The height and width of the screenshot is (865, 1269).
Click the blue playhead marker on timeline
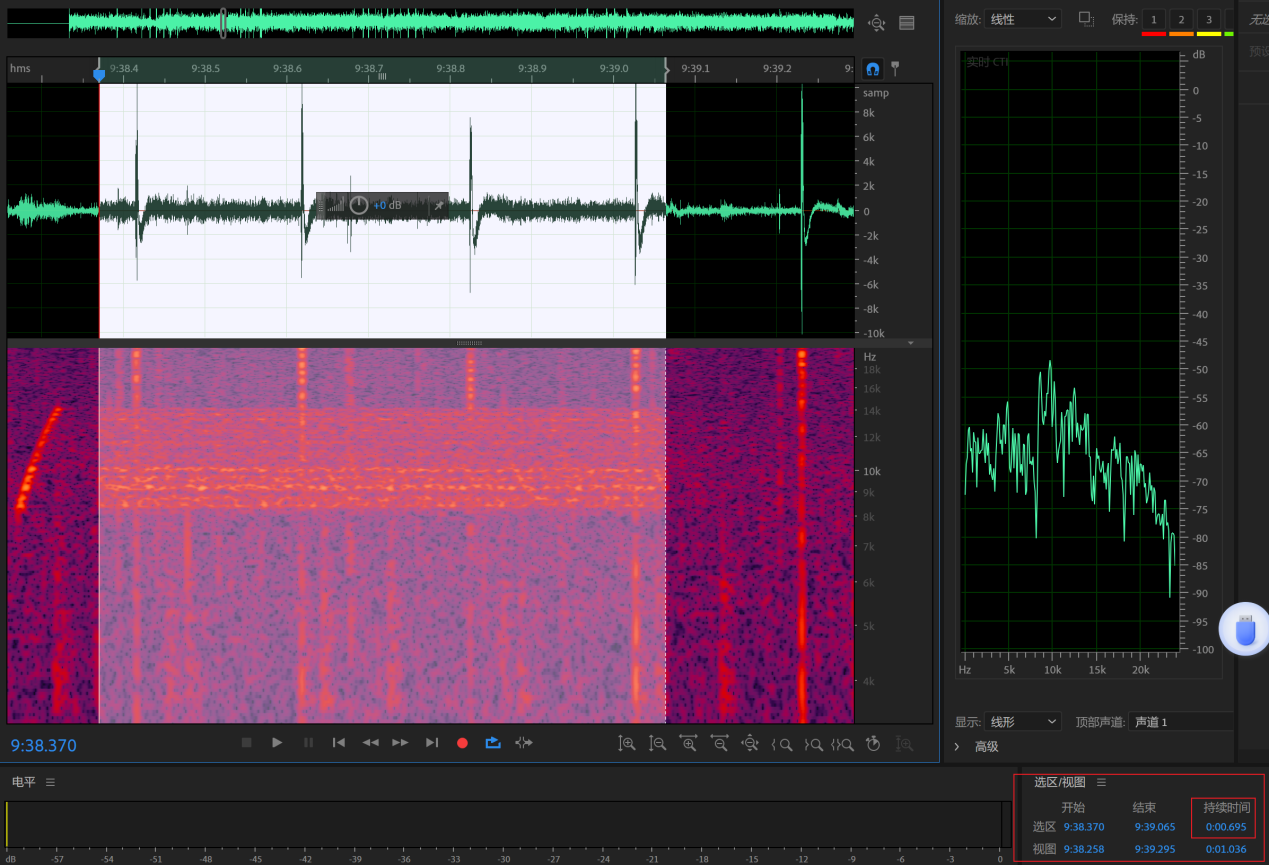pos(99,74)
